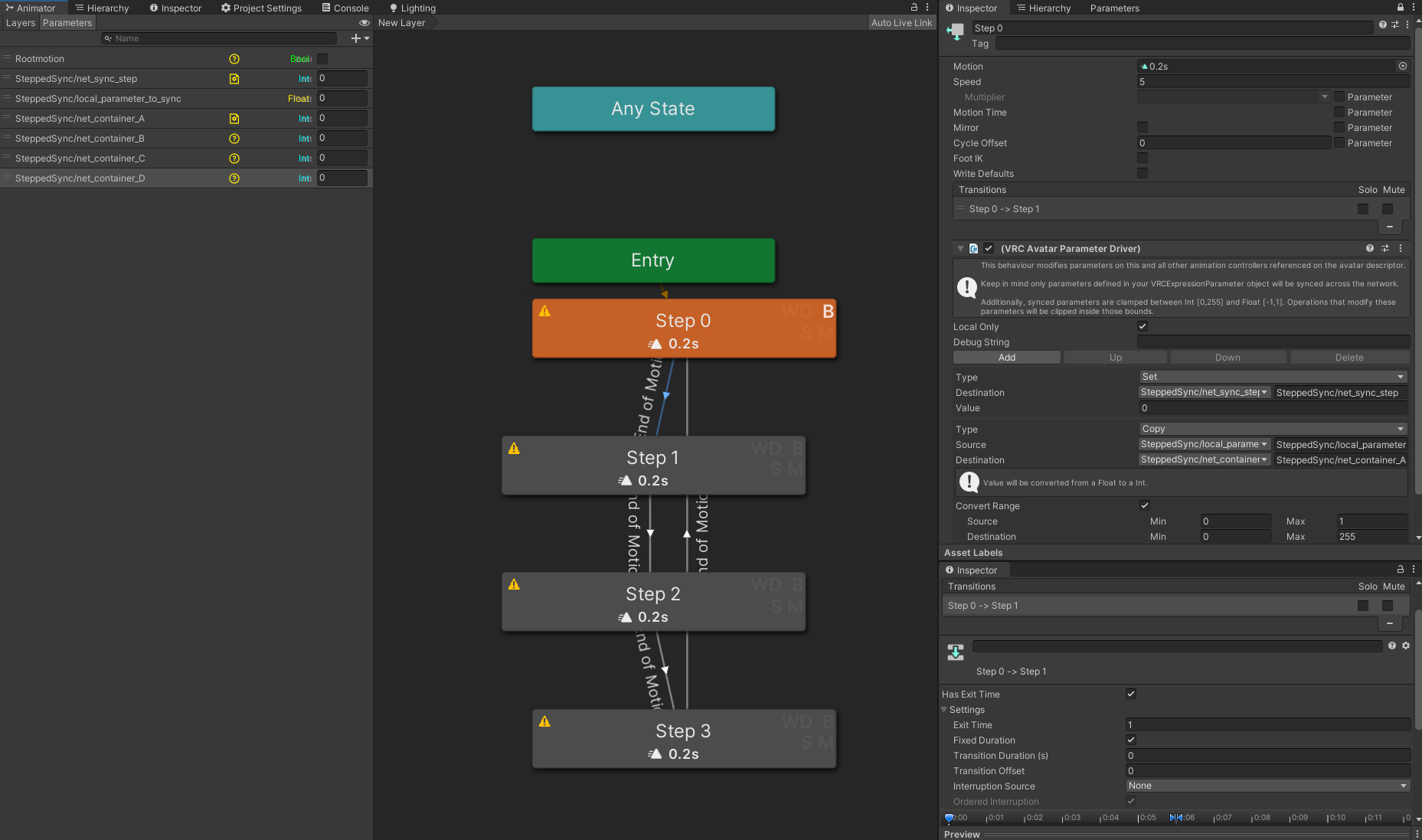Open the right-side Parameters tab
Screen dimensions: 1422x840
(1114, 8)
